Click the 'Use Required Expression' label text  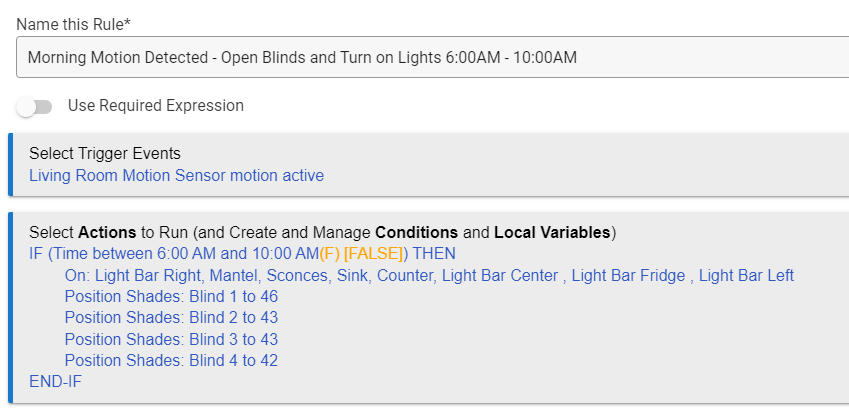coord(155,106)
